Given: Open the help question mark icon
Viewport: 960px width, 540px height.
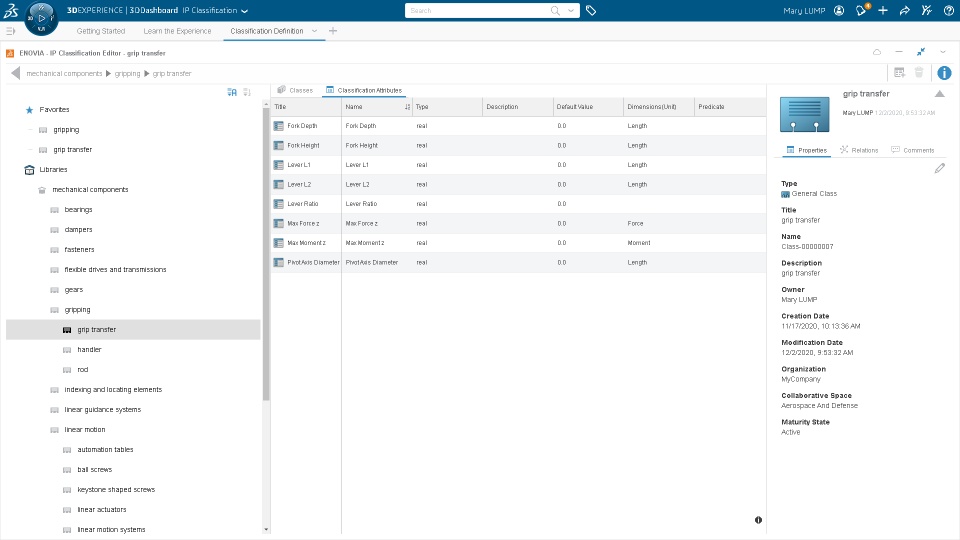Looking at the screenshot, I should click(x=949, y=10).
